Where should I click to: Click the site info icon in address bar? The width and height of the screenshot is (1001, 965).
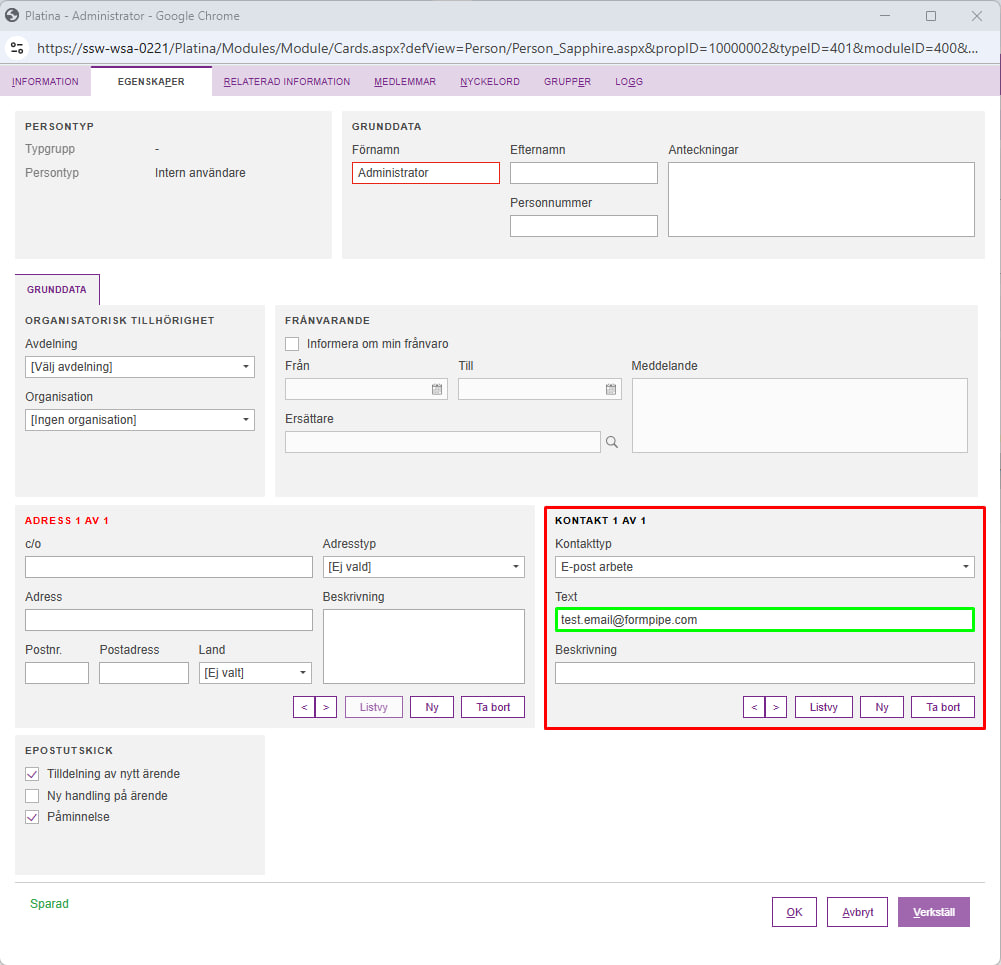pyautogui.click(x=17, y=48)
